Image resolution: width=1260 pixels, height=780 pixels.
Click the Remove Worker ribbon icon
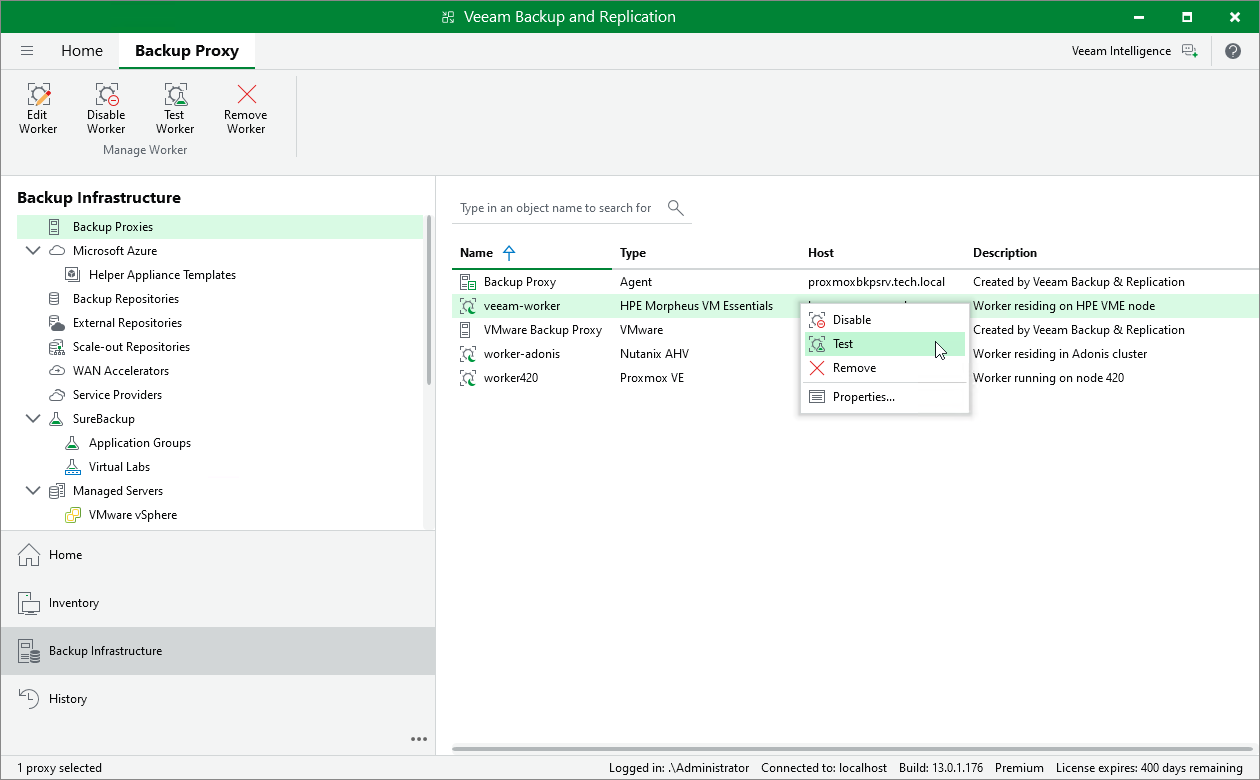coord(246,95)
